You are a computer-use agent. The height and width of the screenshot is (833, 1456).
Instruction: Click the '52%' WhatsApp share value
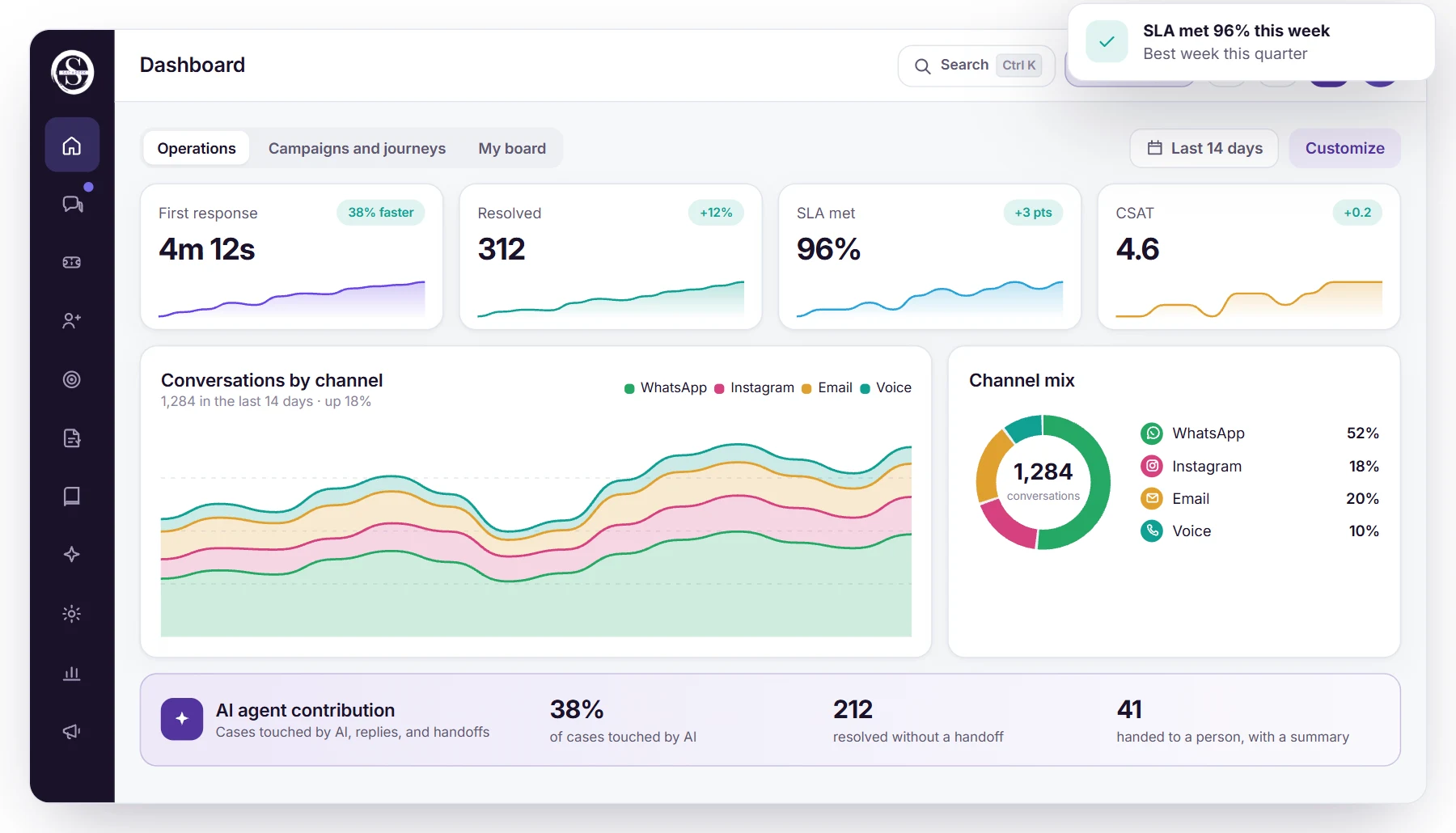[1362, 433]
